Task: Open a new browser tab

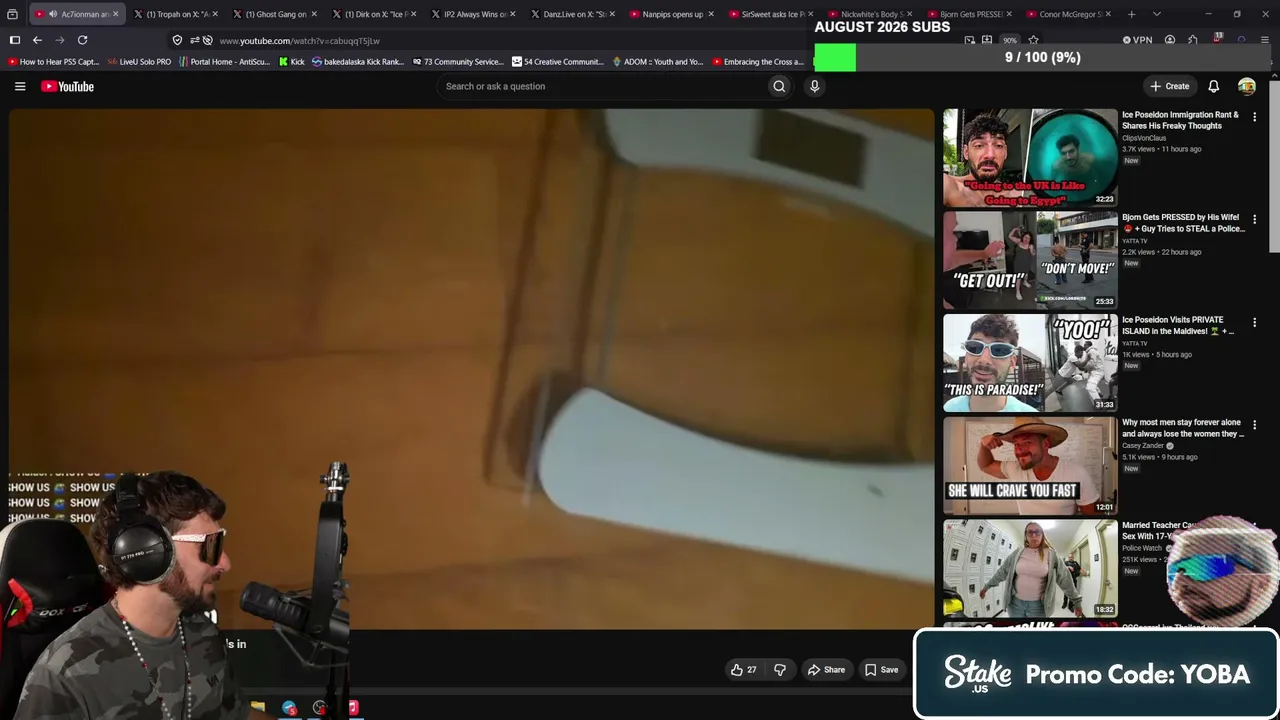Action: click(x=1131, y=14)
